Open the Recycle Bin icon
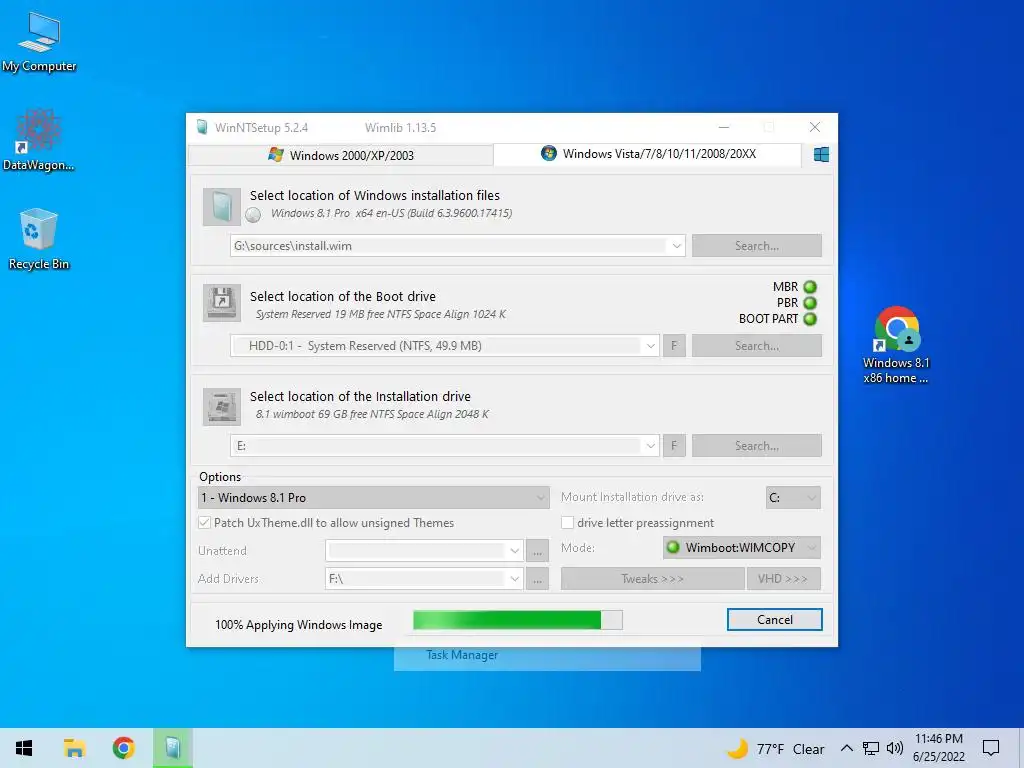This screenshot has width=1024, height=768. [x=39, y=238]
